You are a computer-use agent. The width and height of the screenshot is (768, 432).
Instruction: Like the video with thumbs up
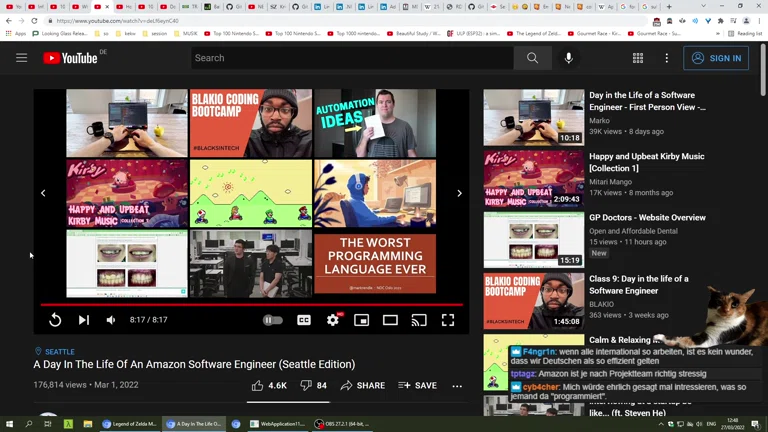(x=269, y=386)
